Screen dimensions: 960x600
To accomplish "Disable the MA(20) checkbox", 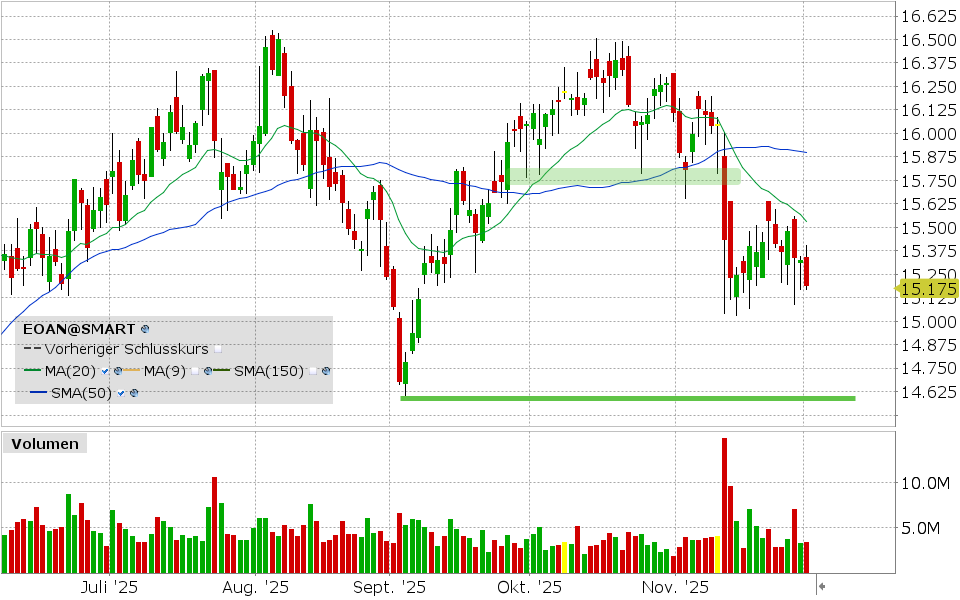I will (x=104, y=370).
